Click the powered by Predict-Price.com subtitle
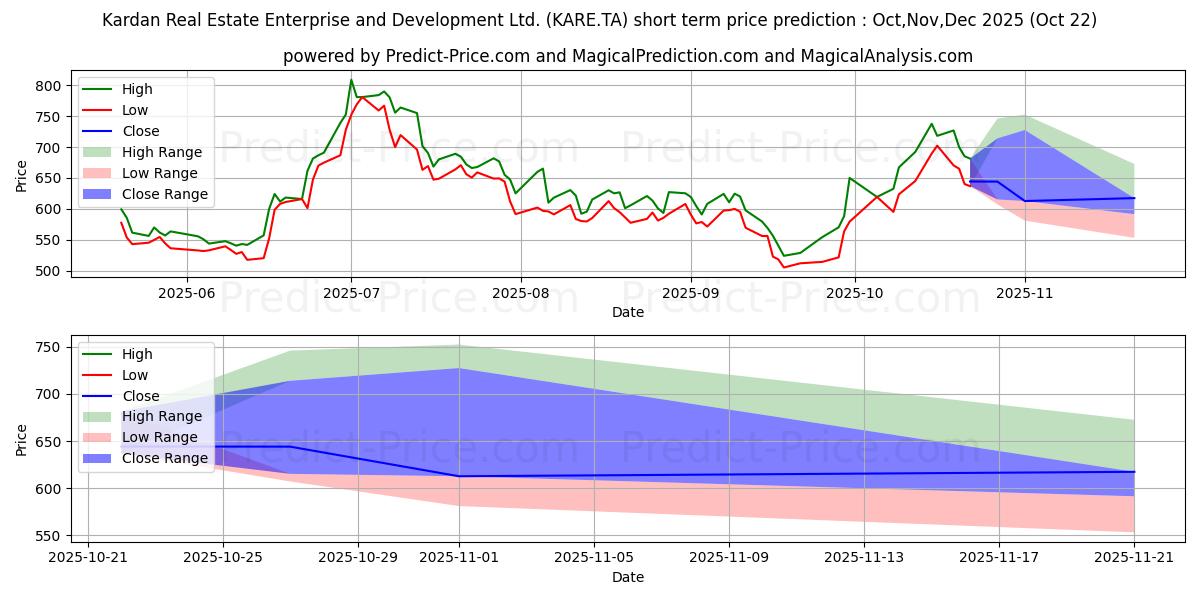The image size is (1200, 600). [x=627, y=56]
